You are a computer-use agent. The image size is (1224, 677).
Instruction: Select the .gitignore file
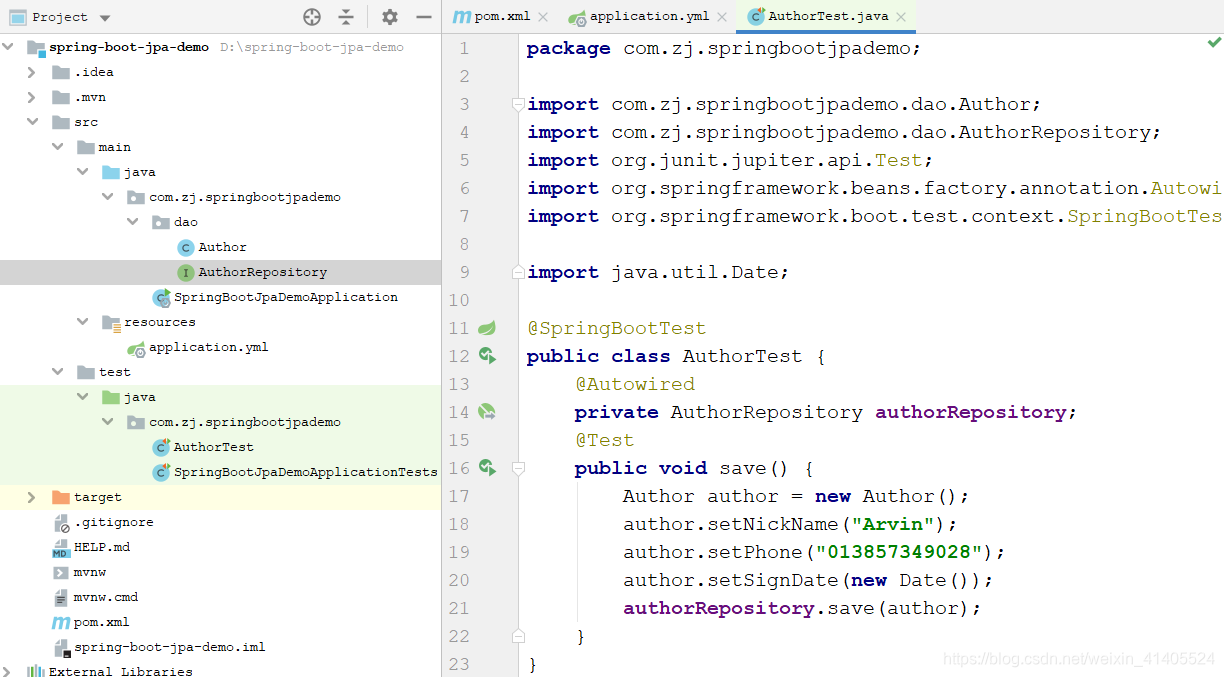click(x=113, y=522)
